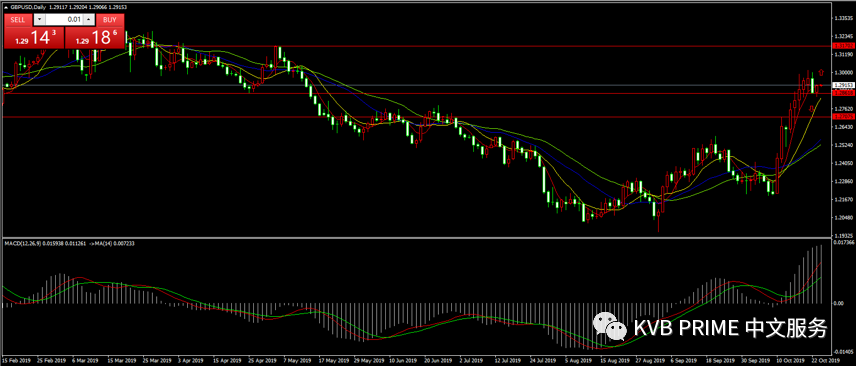
Task: Click the lowest red horizontal support line
Action: click(415, 117)
